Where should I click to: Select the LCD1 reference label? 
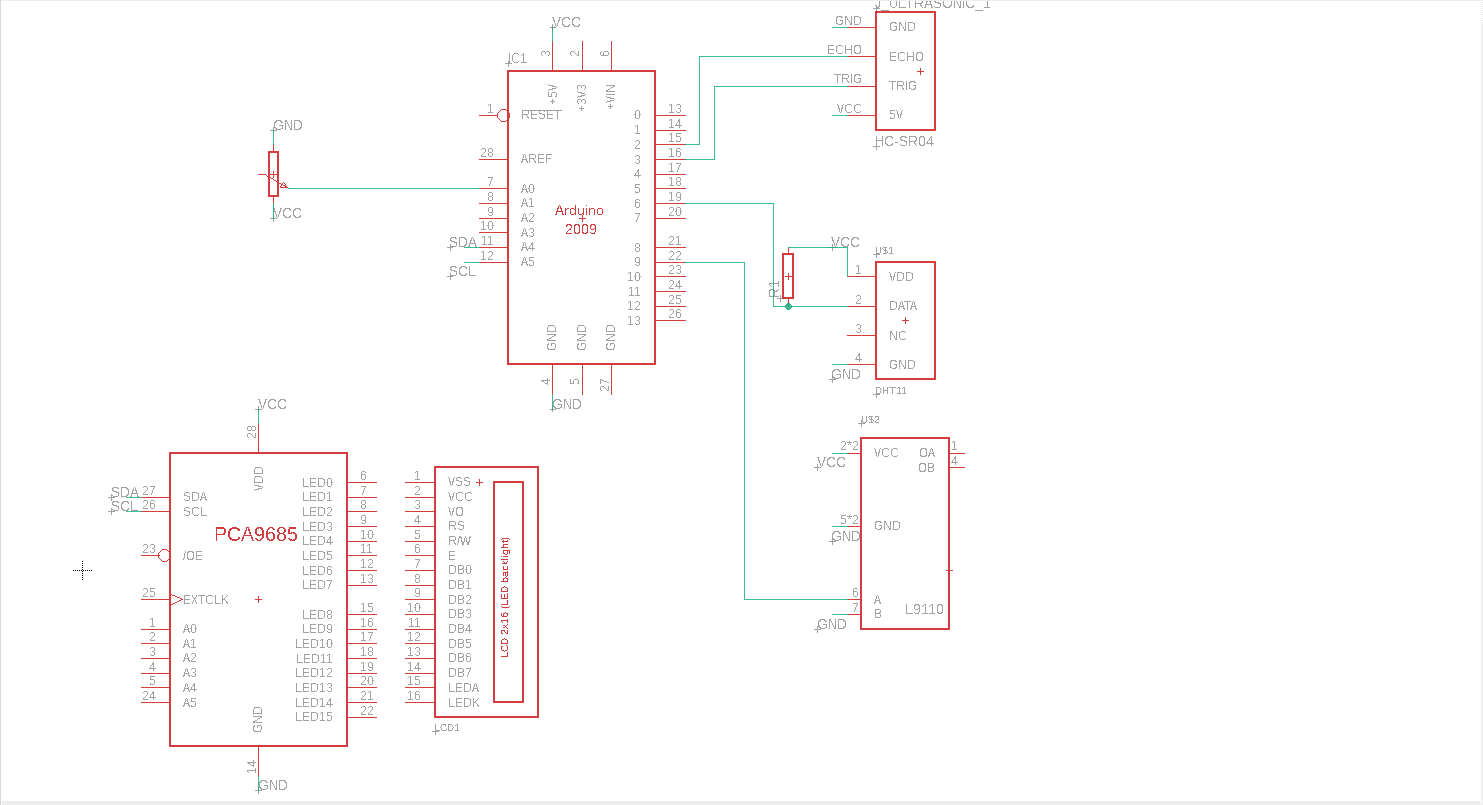pyautogui.click(x=447, y=728)
